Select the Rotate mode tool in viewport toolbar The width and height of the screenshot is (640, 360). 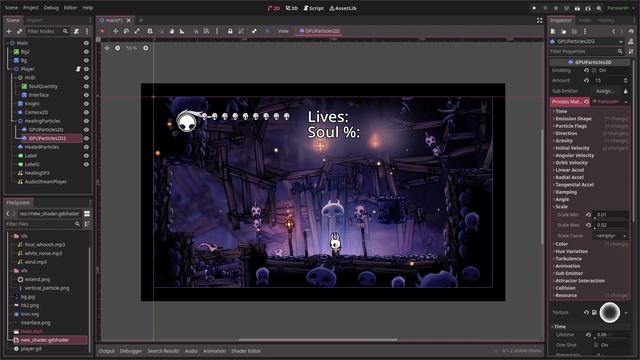(x=126, y=31)
